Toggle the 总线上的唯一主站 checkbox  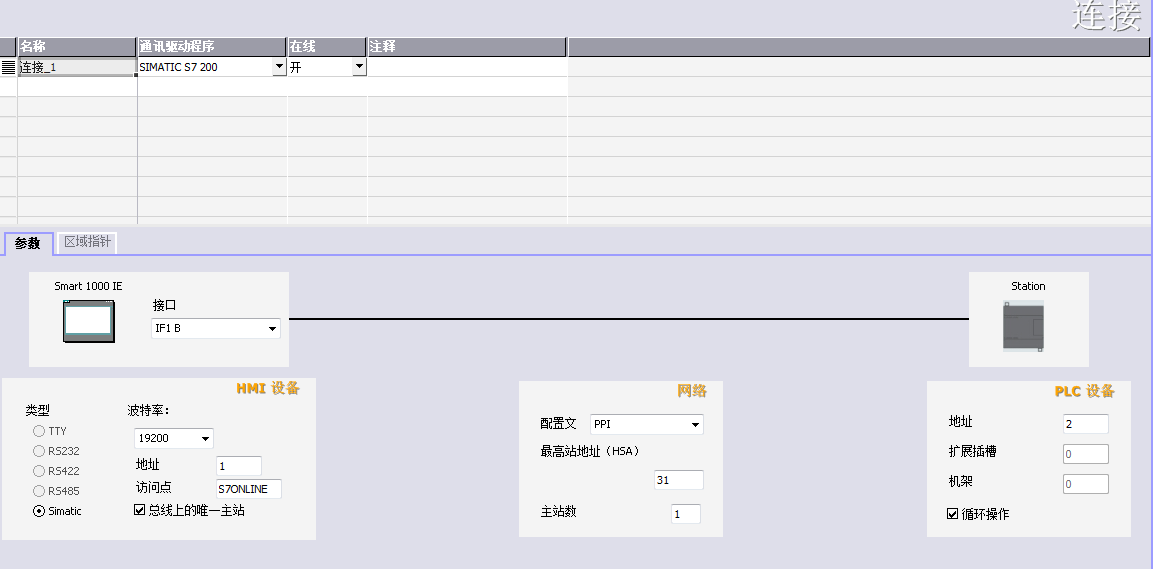(140, 509)
